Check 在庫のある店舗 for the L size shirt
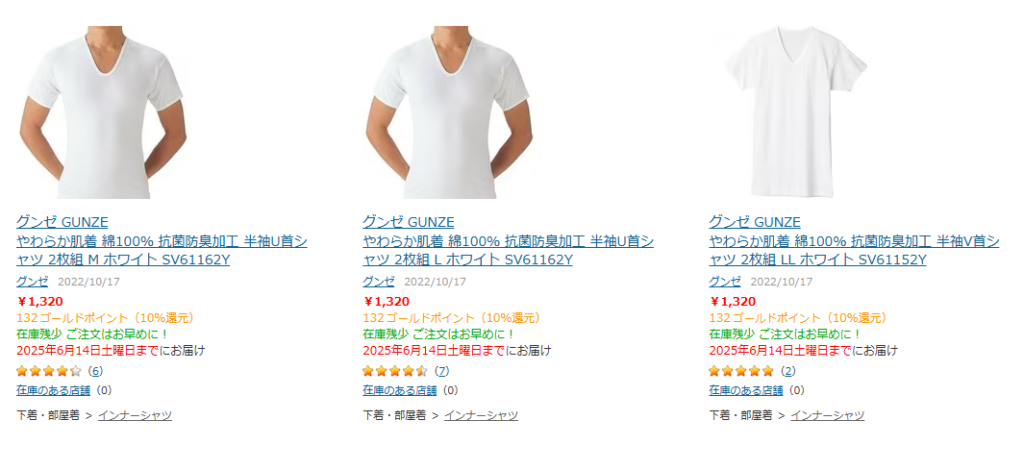This screenshot has width=1024, height=470. tap(400, 390)
